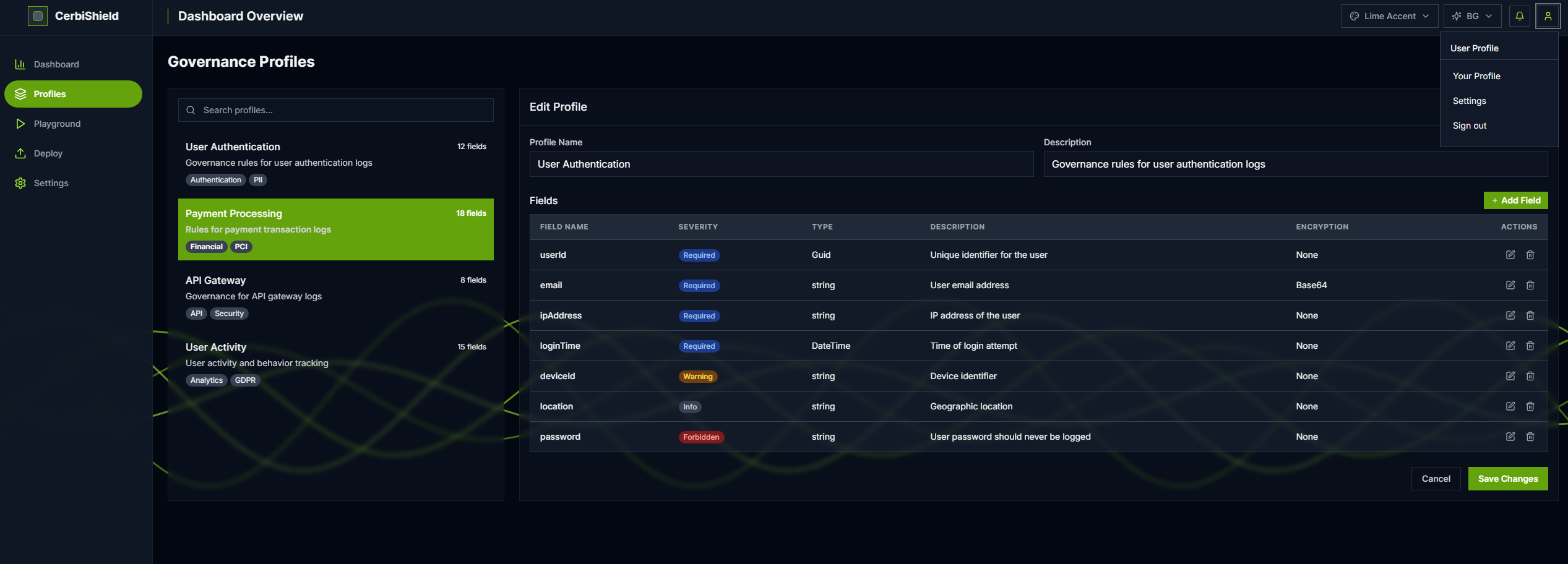Sign out from the account menu
Viewport: 1568px width, 564px height.
1470,126
